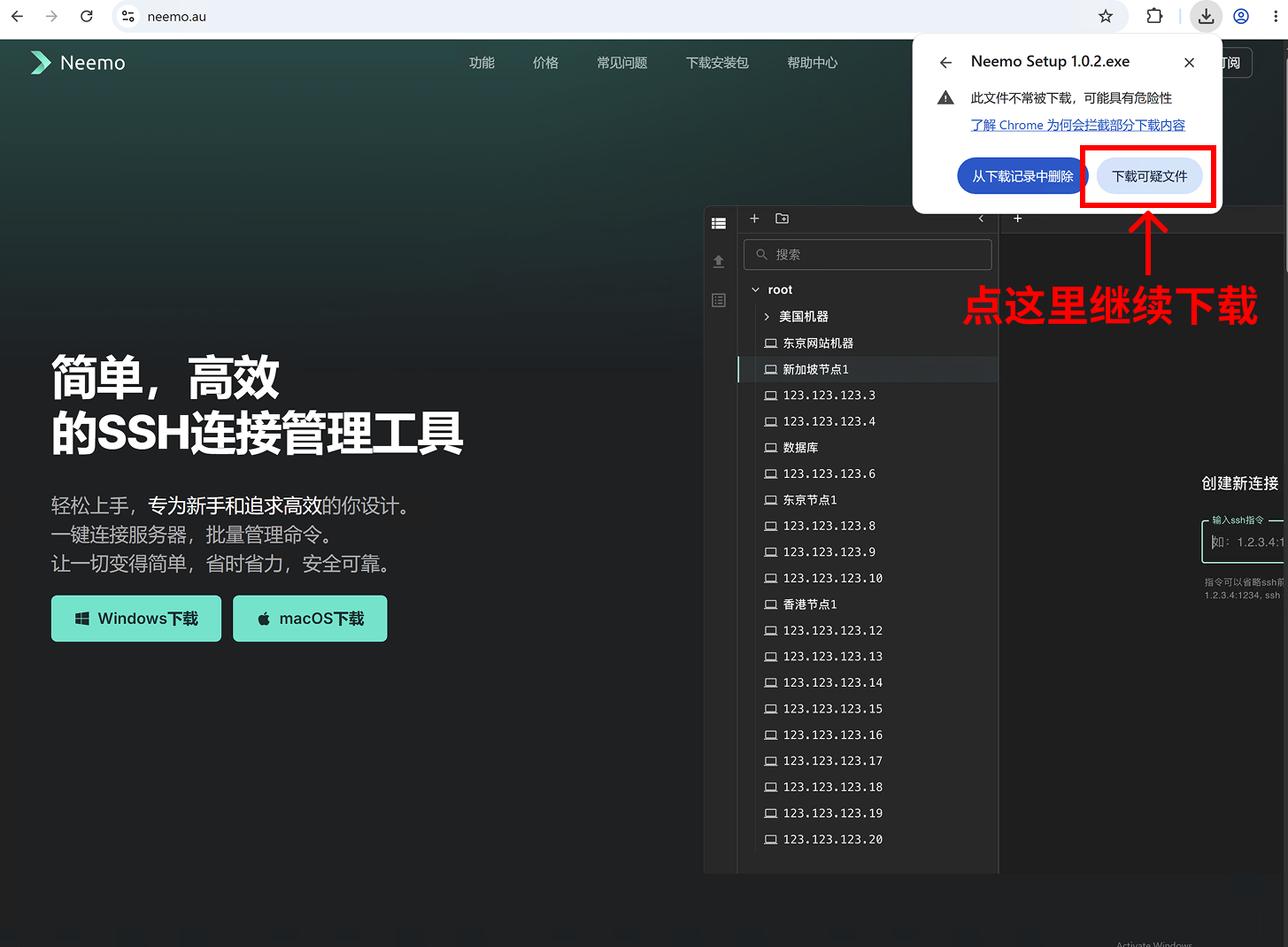Select the server list view icon

point(719,224)
